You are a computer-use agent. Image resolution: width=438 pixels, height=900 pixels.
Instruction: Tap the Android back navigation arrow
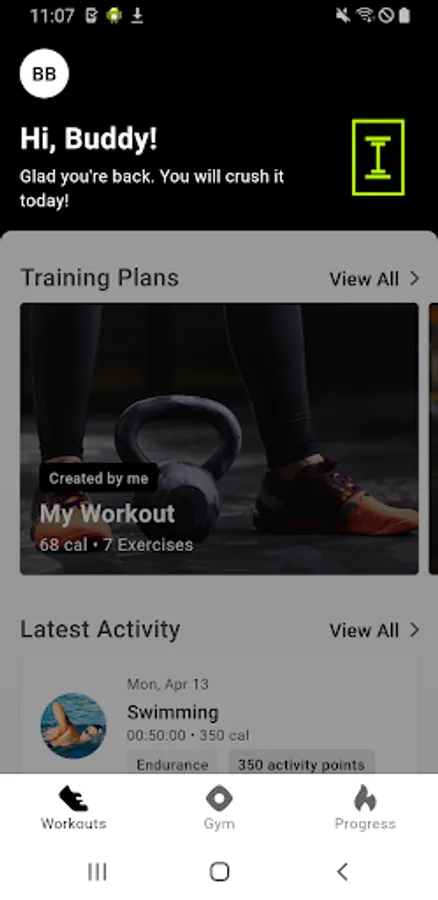(342, 872)
